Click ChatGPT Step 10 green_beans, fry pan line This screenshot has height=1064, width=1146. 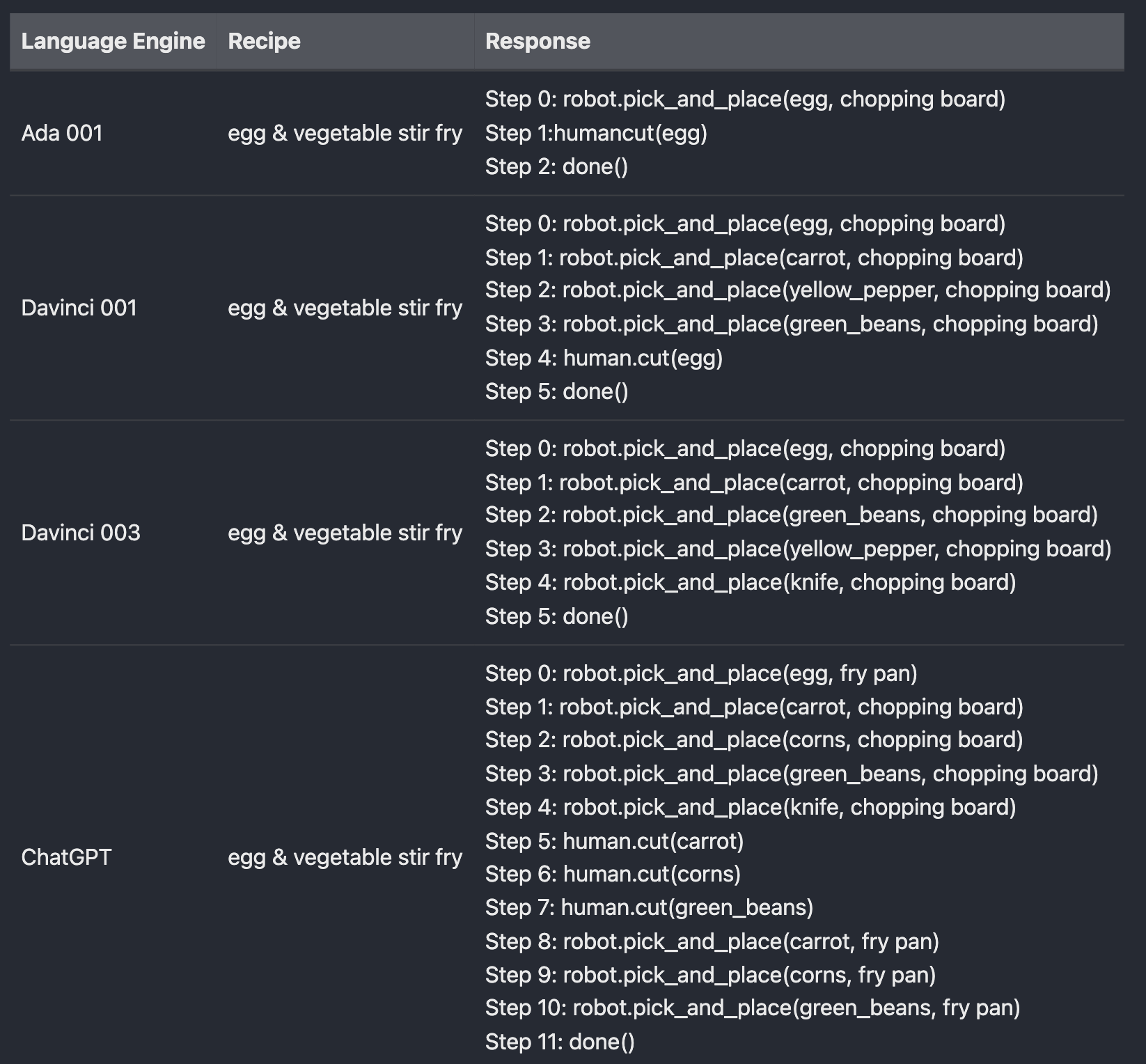pyautogui.click(x=753, y=1008)
